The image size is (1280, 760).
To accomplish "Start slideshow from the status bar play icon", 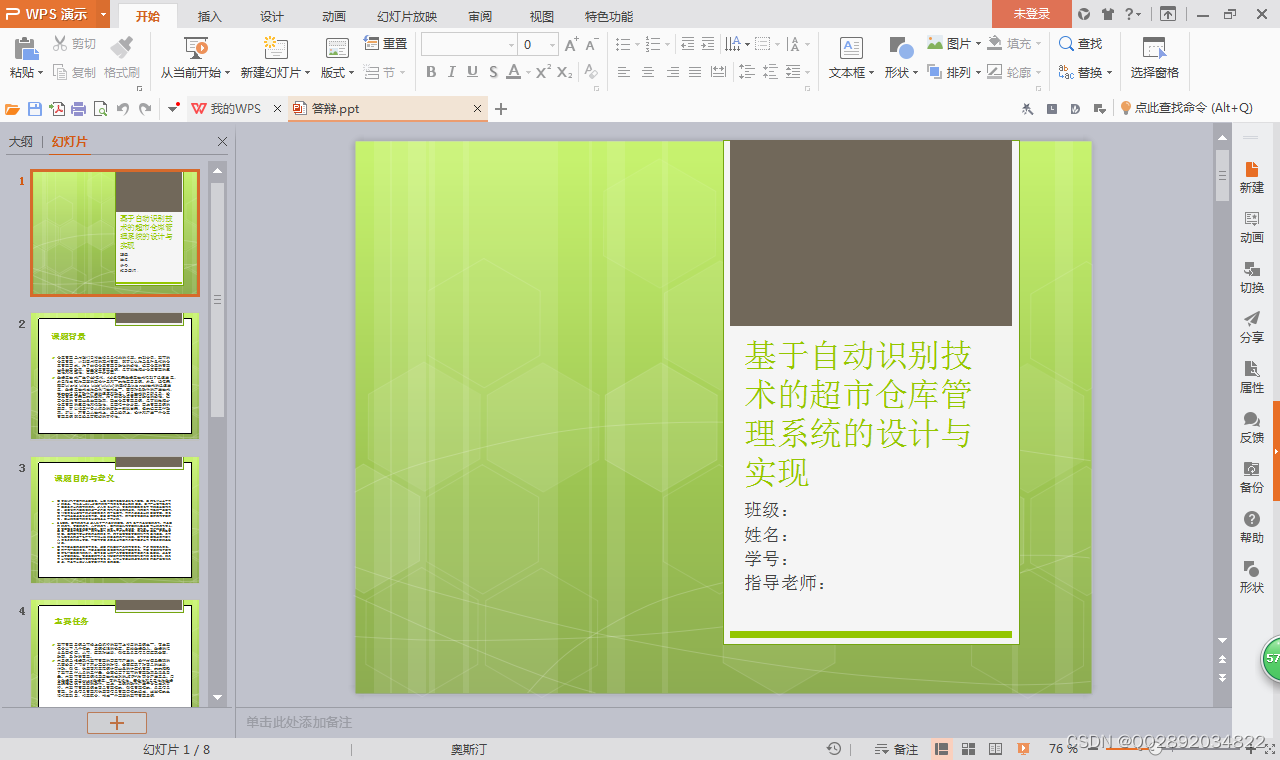I will [x=1021, y=748].
